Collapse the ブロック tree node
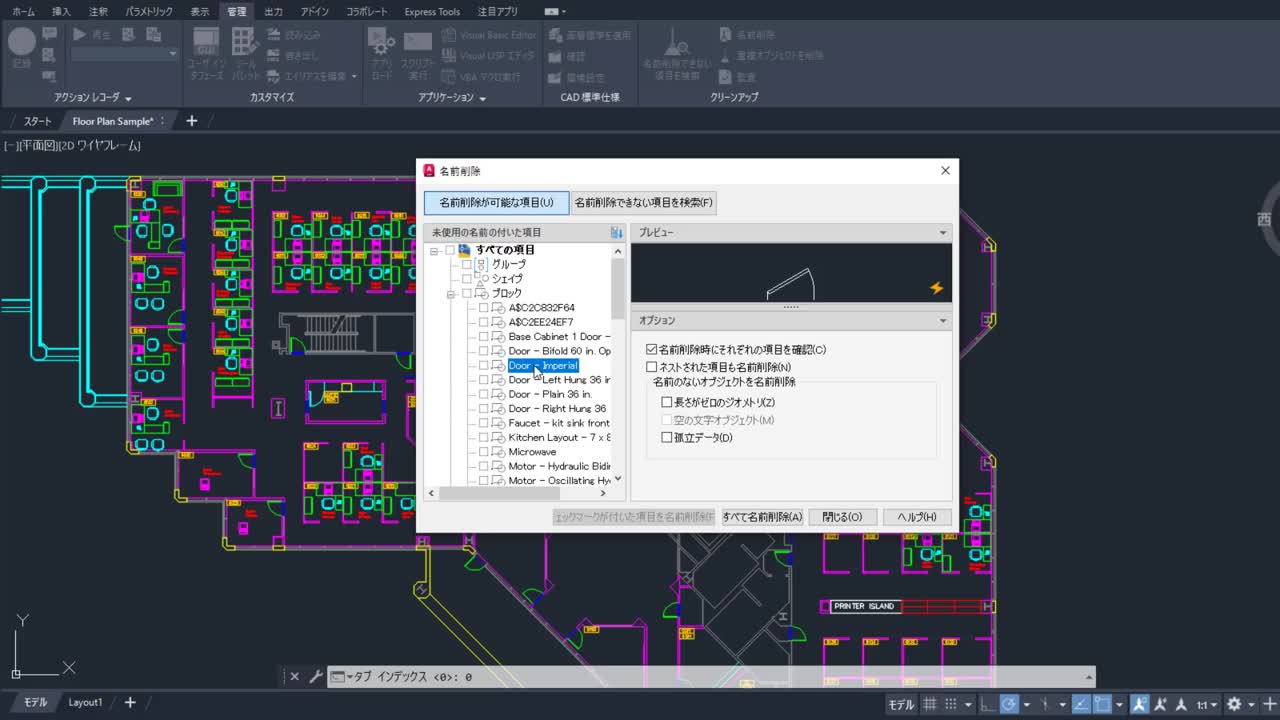 tap(451, 294)
